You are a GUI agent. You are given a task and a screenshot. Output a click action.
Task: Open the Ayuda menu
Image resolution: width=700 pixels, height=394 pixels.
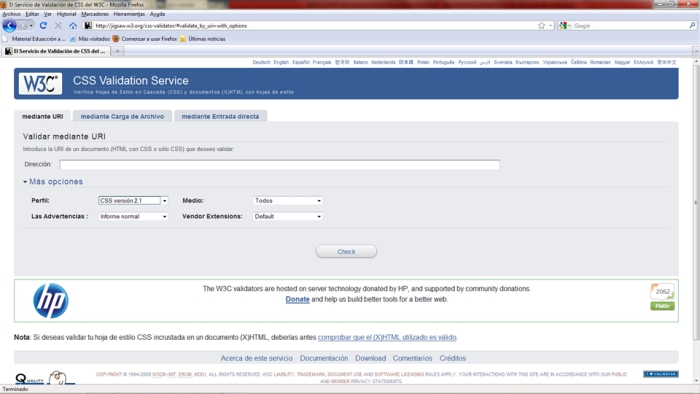157,14
